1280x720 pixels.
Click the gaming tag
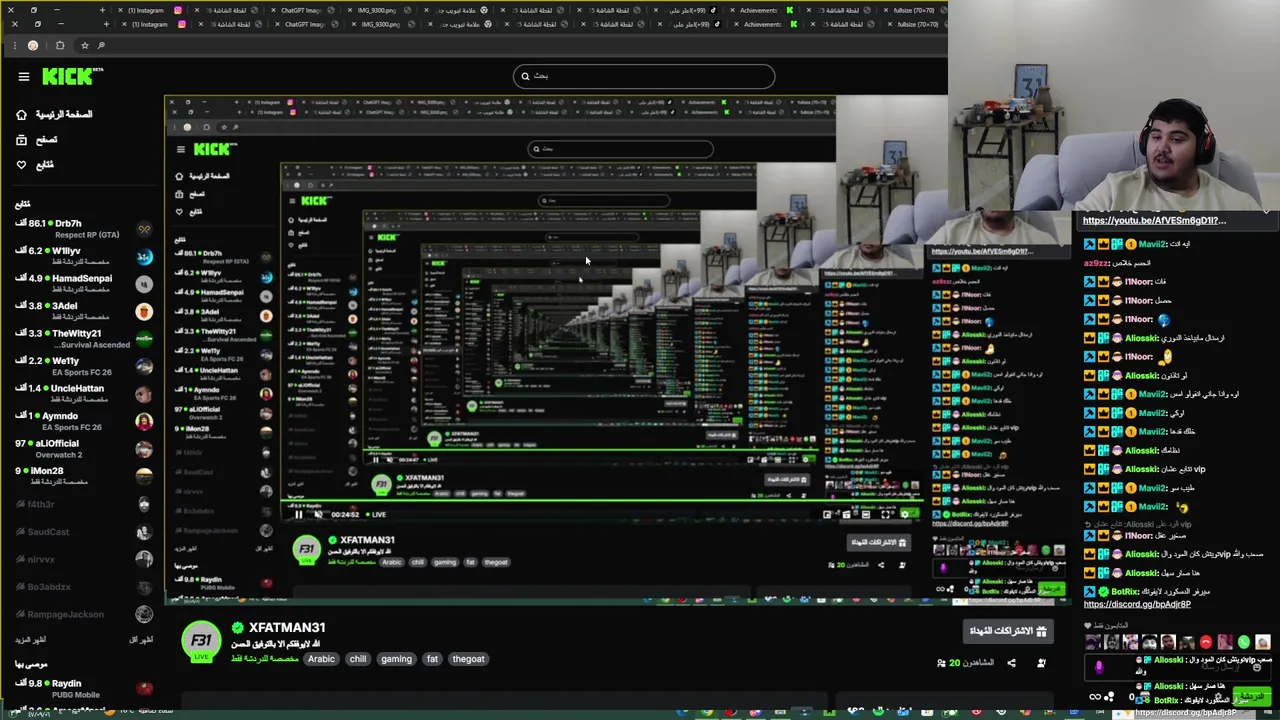point(396,659)
